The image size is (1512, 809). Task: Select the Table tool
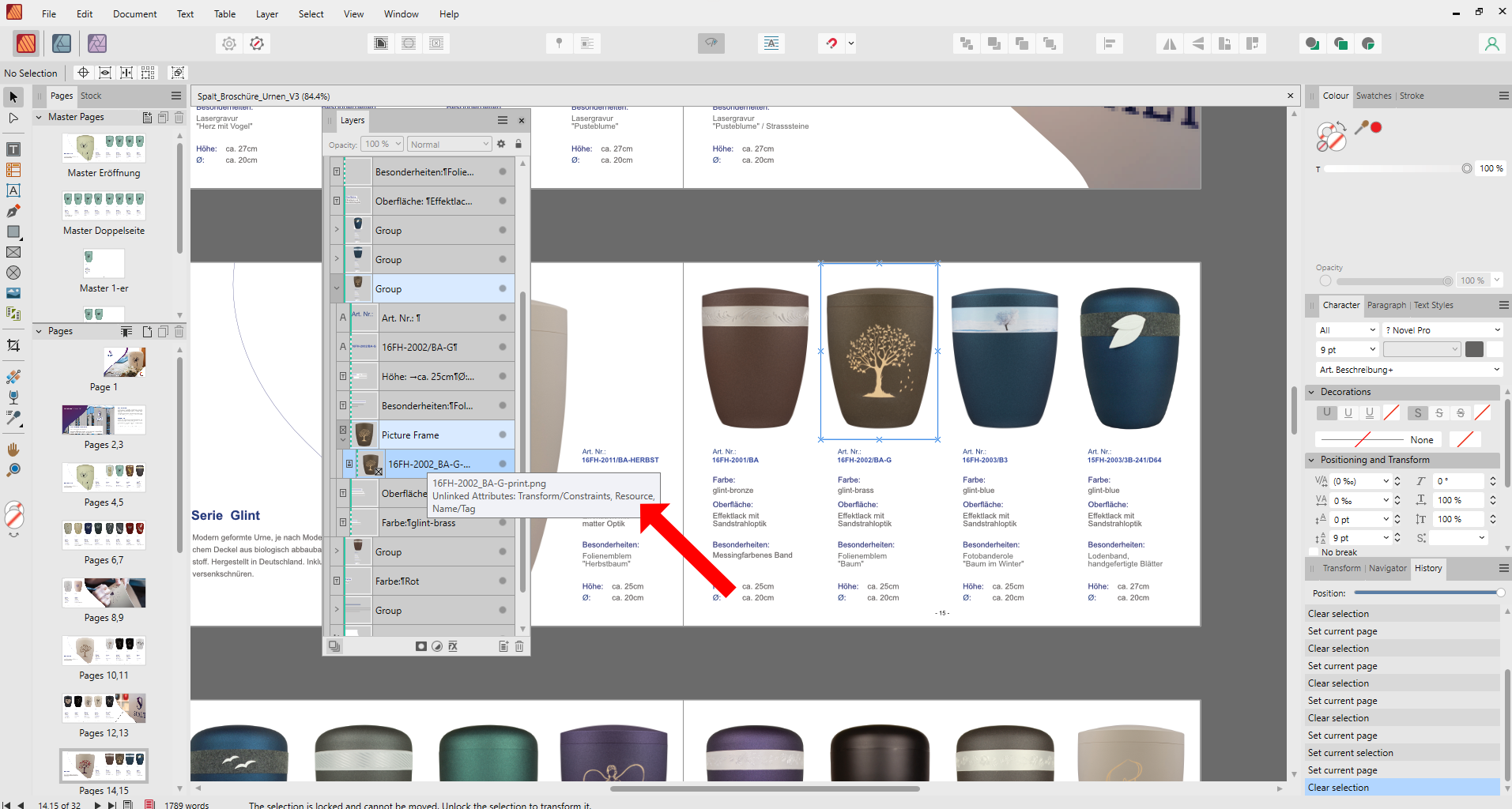[13, 170]
